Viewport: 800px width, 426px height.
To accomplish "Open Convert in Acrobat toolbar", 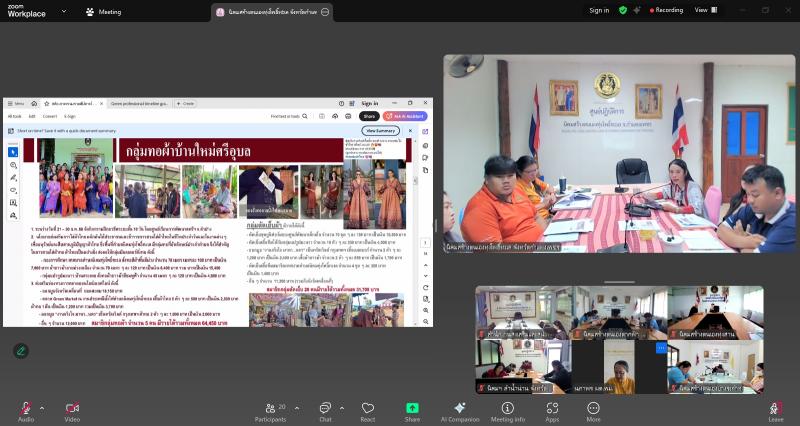I will click(x=49, y=116).
